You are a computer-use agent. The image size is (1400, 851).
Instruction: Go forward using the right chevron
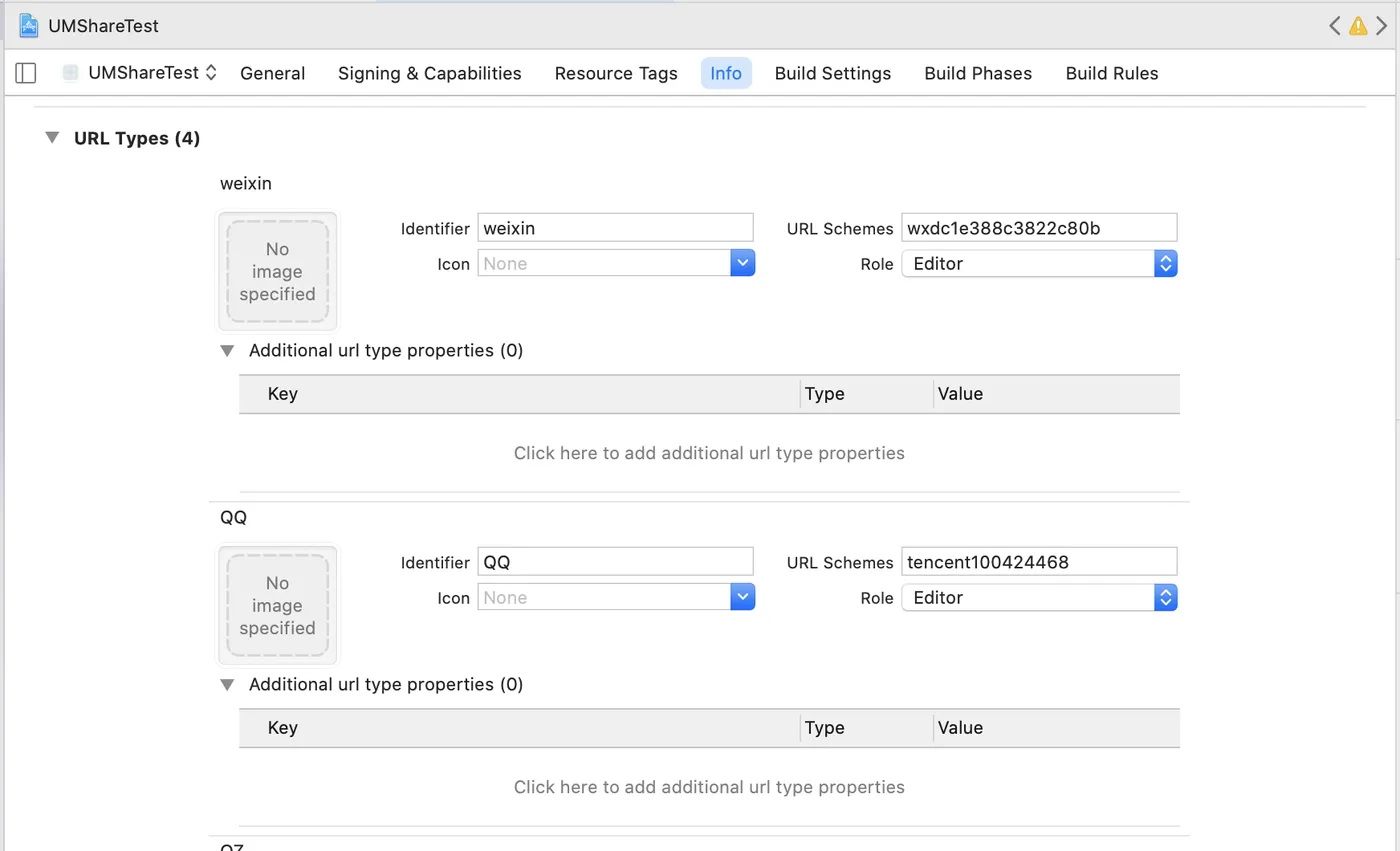[1381, 26]
